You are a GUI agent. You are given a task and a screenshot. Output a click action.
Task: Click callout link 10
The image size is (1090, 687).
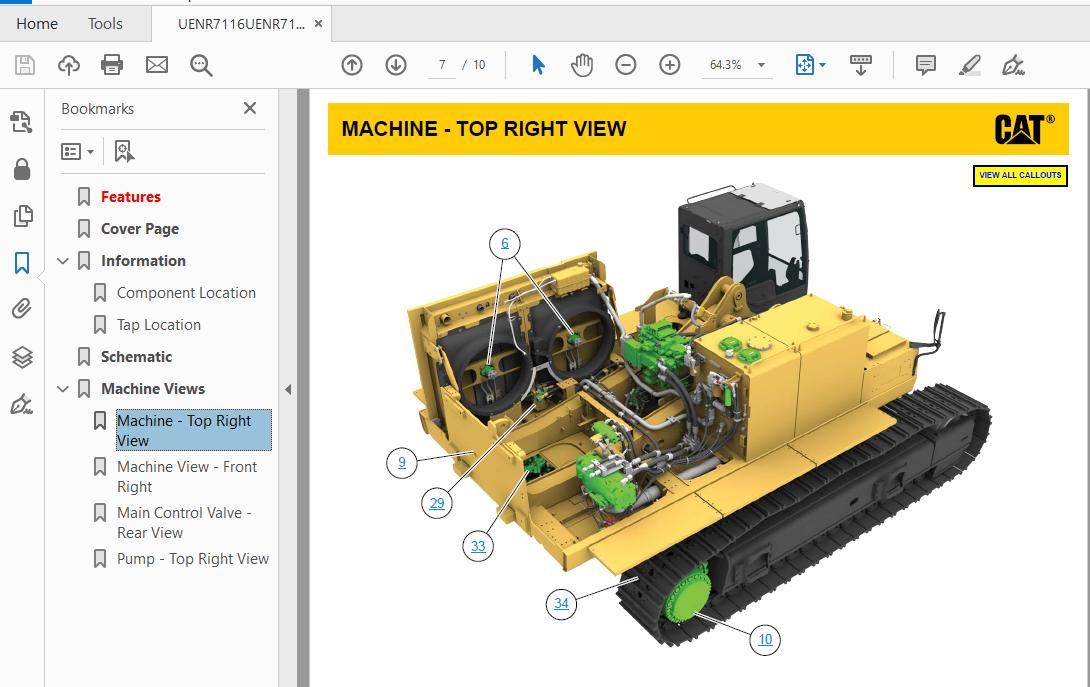tap(765, 640)
